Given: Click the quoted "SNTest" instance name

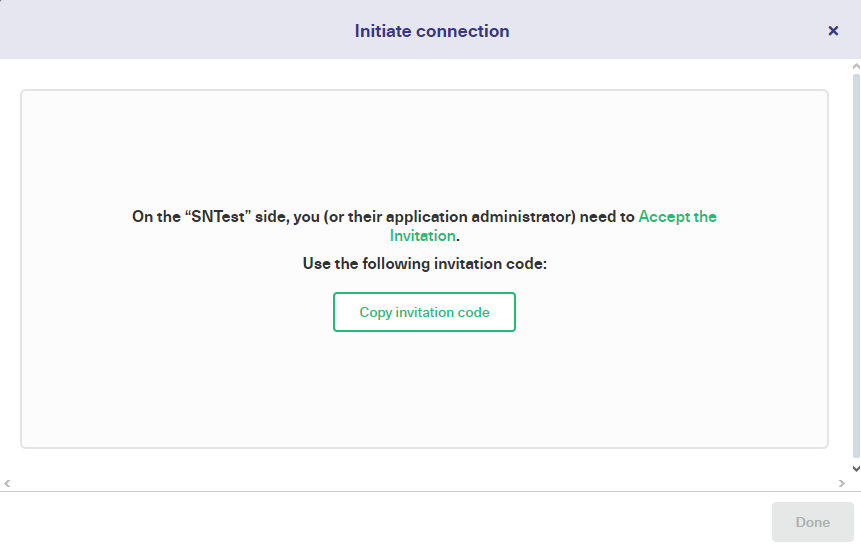Looking at the screenshot, I should pos(218,216).
